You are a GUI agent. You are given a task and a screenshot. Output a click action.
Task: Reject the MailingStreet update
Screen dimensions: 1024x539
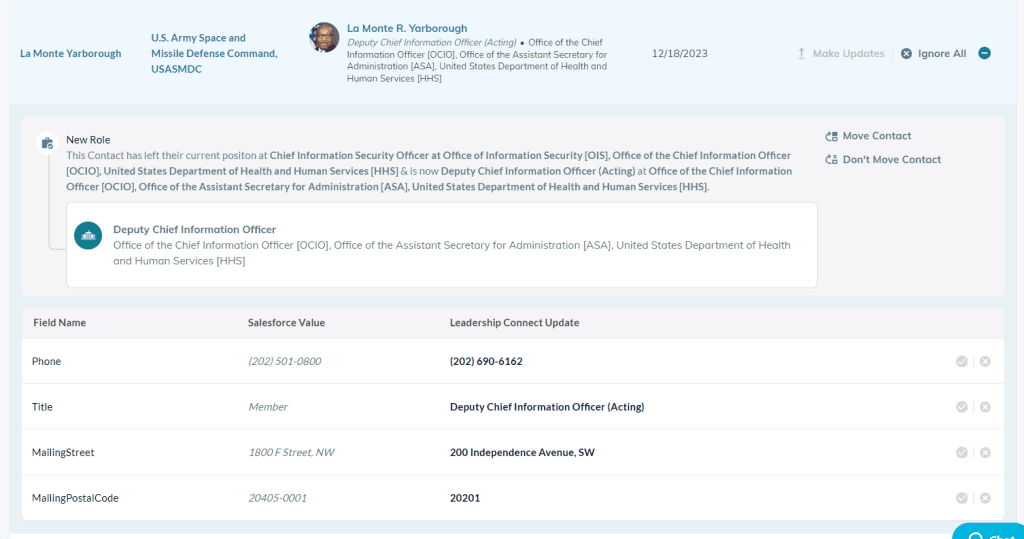tap(985, 453)
